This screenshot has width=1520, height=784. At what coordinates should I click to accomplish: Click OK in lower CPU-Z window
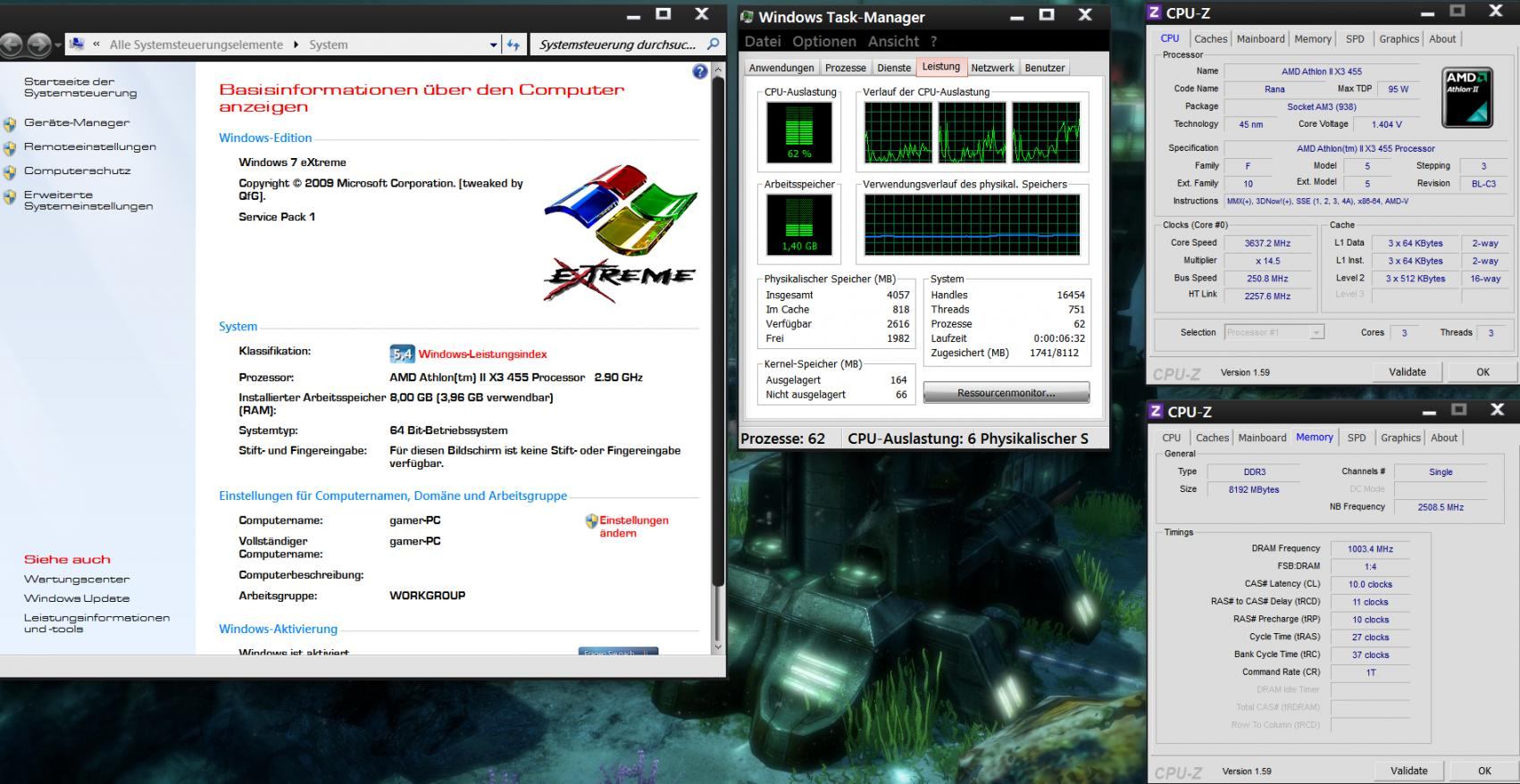1484,771
